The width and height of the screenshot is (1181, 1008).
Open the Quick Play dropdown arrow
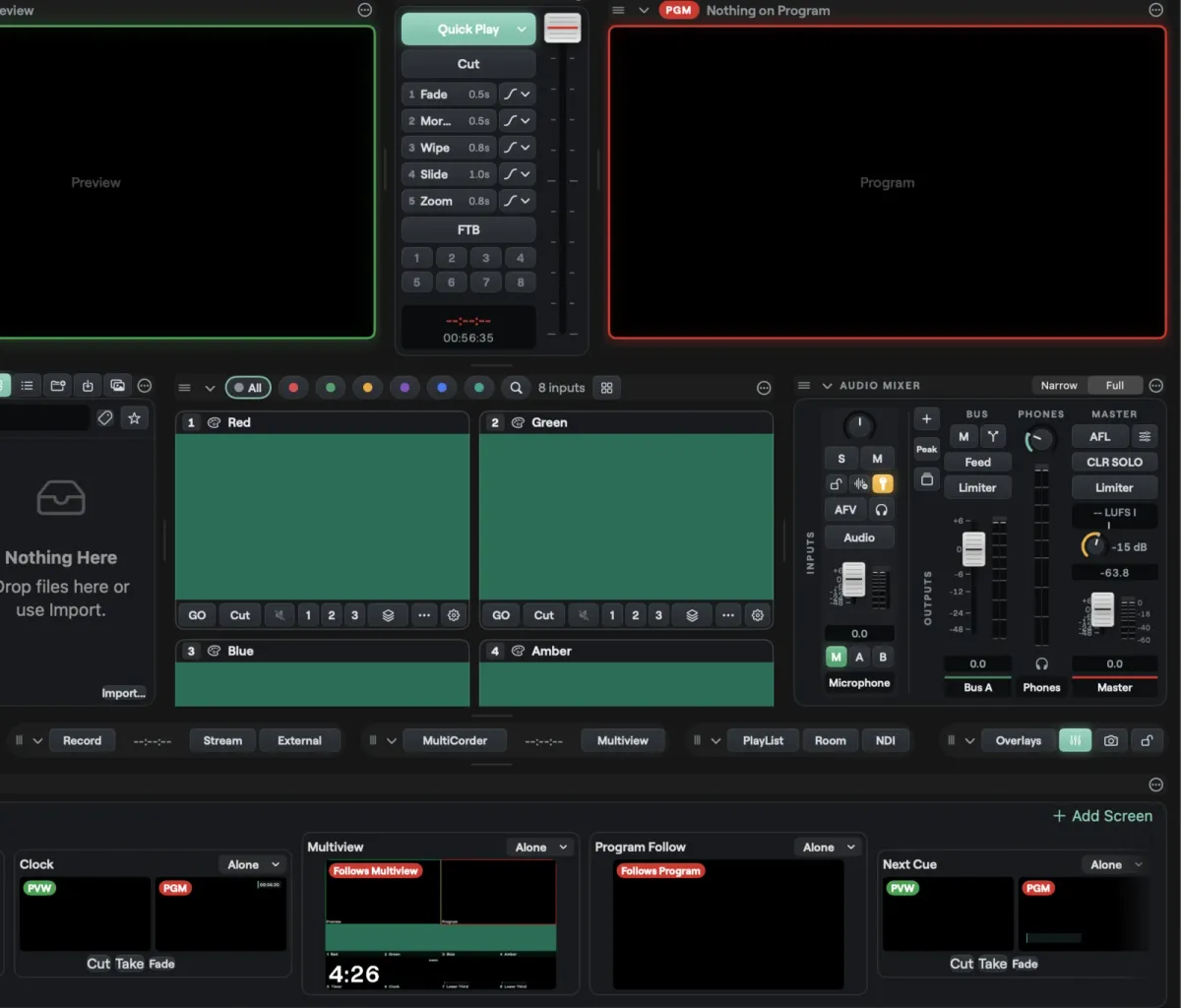[522, 29]
